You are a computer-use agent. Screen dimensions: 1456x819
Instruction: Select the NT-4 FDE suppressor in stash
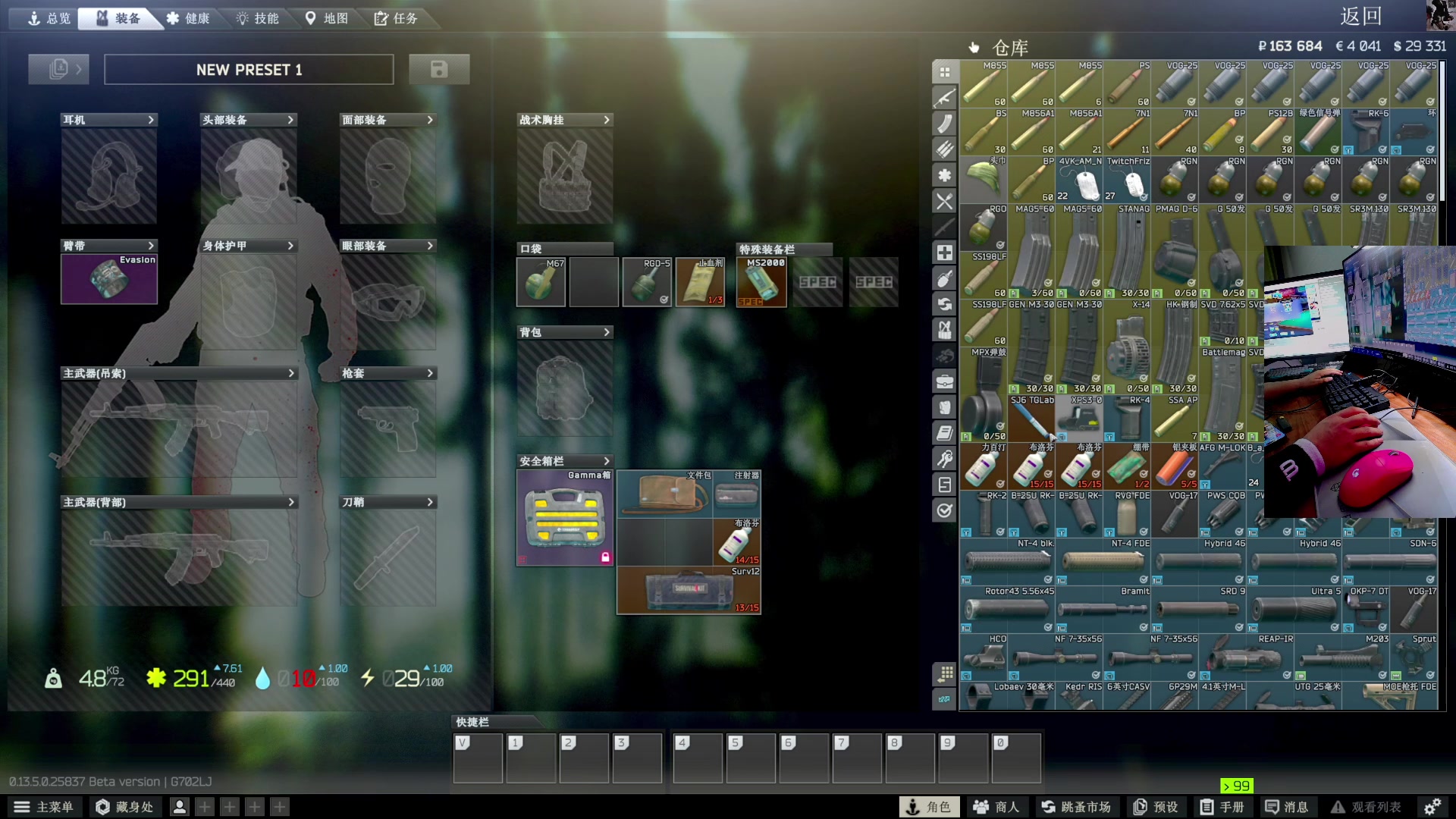pyautogui.click(x=1103, y=561)
